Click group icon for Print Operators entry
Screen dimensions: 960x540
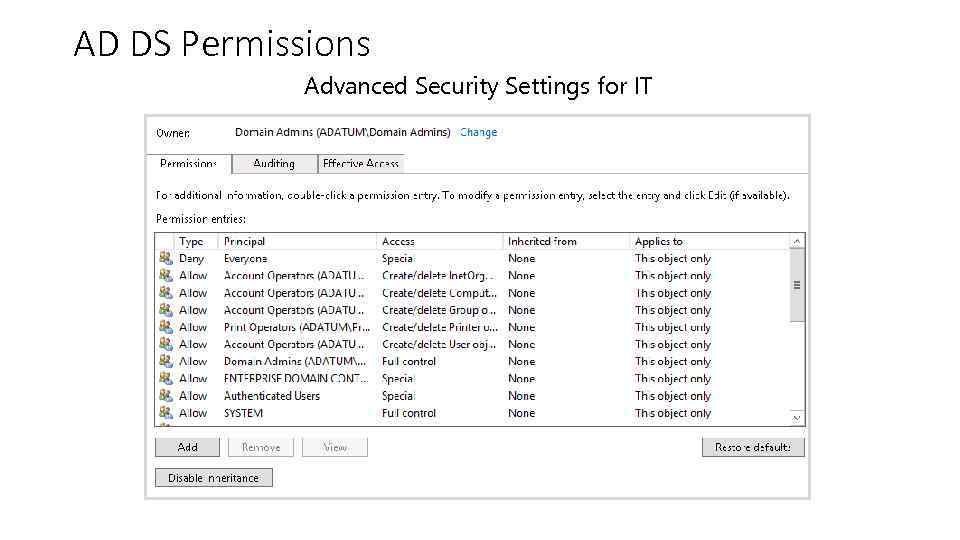(166, 327)
